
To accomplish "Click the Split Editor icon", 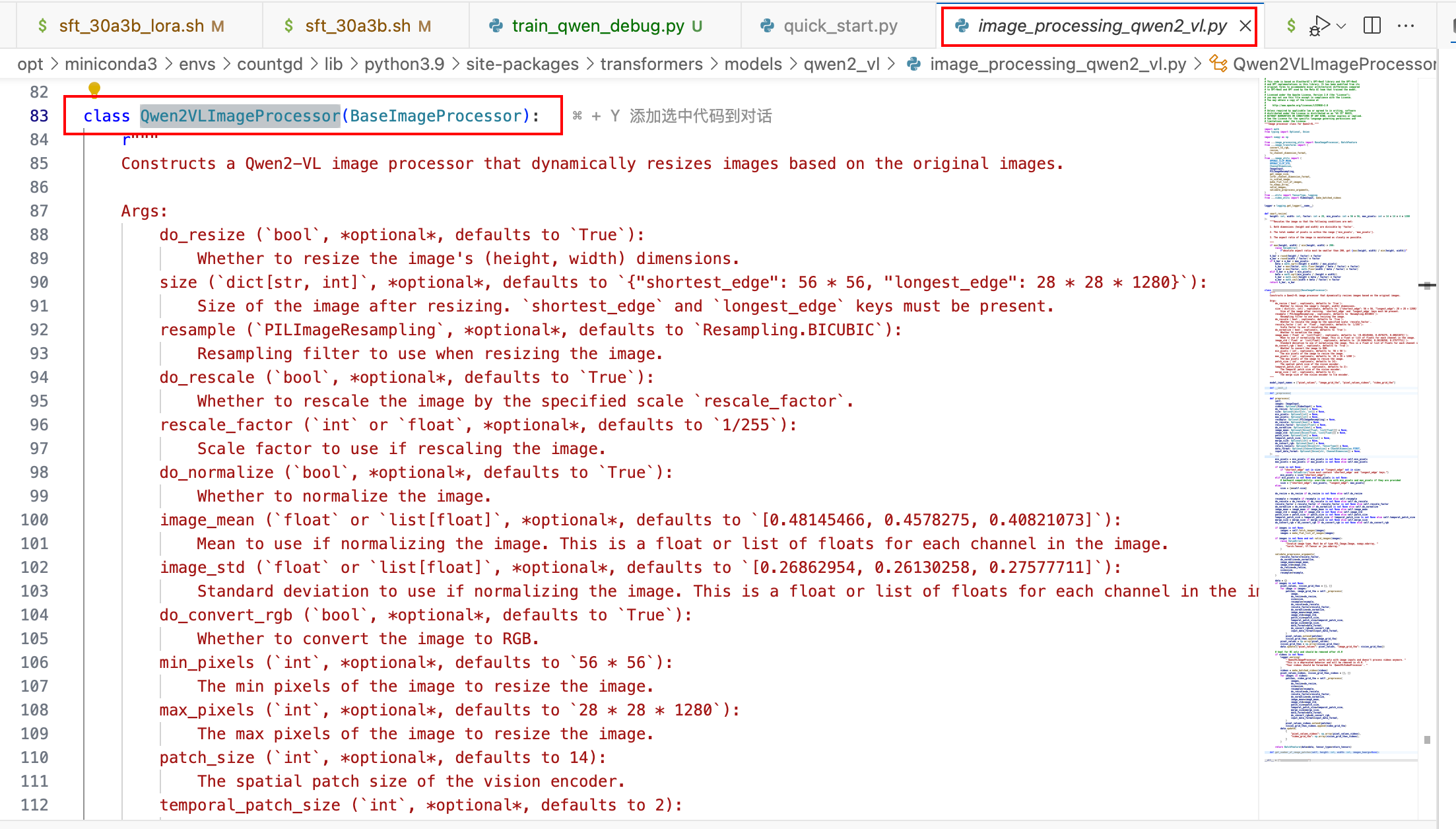I will 1372,26.
